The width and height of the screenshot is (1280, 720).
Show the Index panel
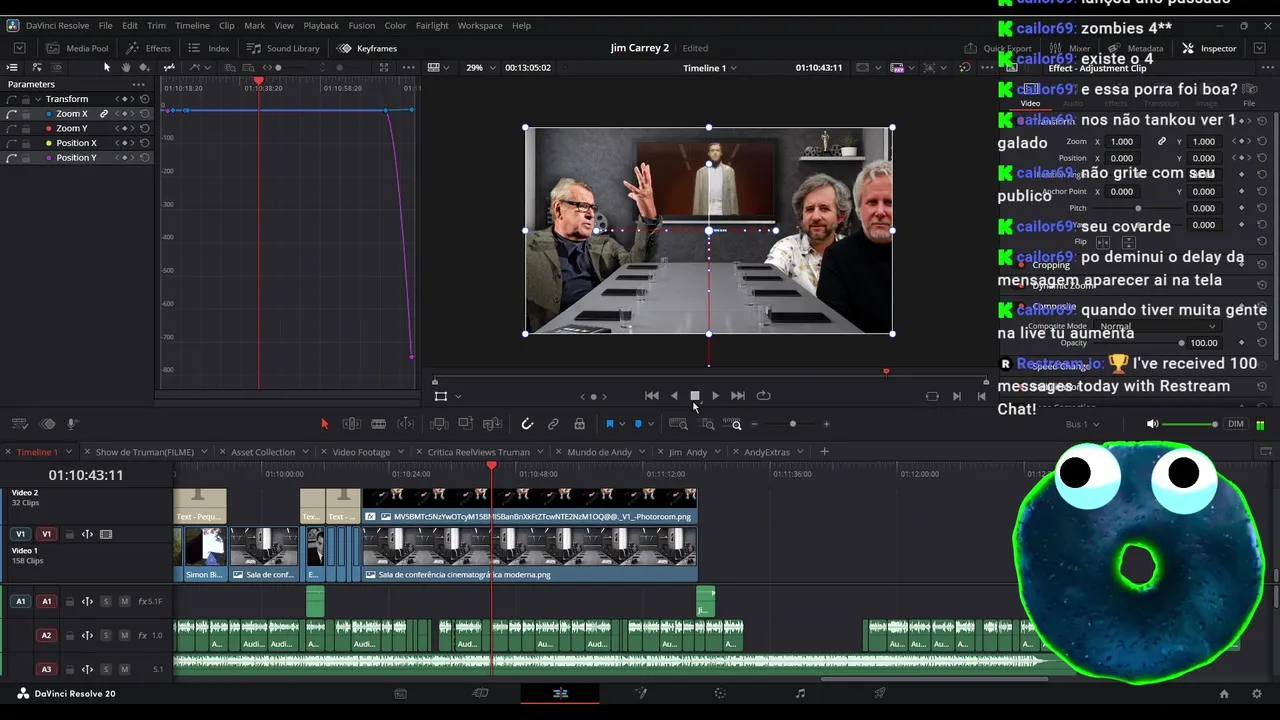click(209, 48)
